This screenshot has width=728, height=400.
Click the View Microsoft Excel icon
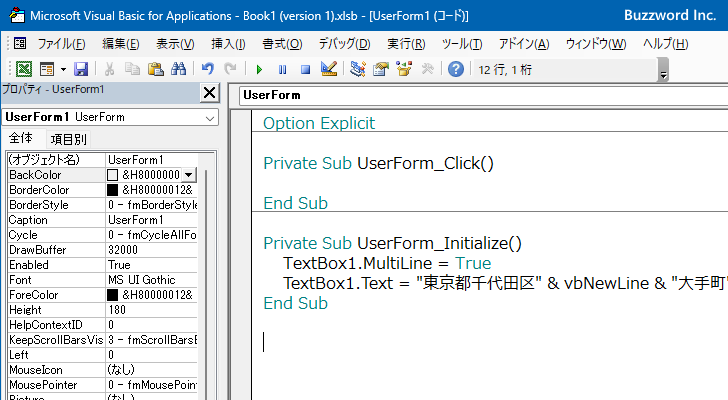click(24, 69)
